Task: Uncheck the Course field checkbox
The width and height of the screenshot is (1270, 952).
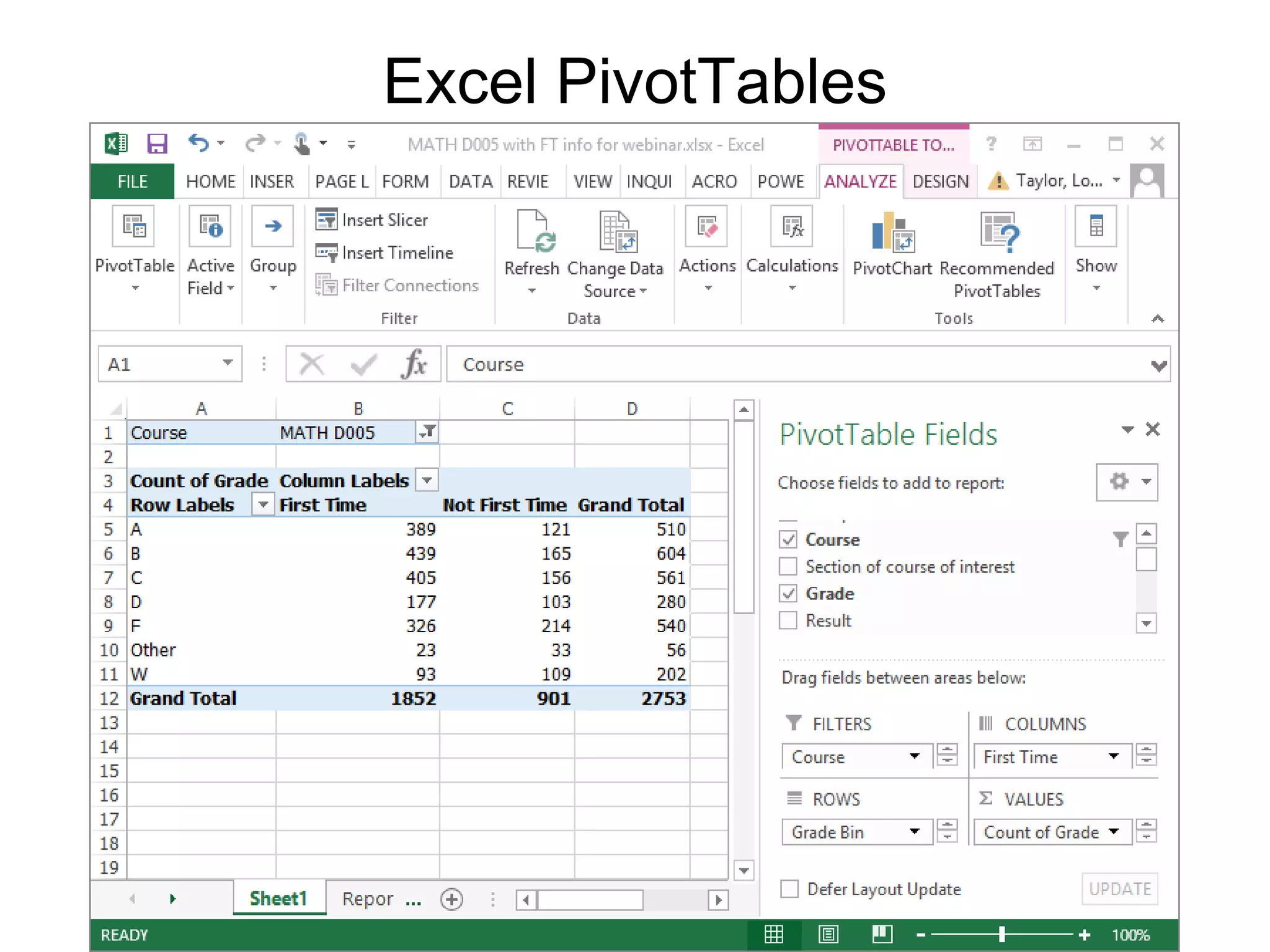Action: [788, 539]
